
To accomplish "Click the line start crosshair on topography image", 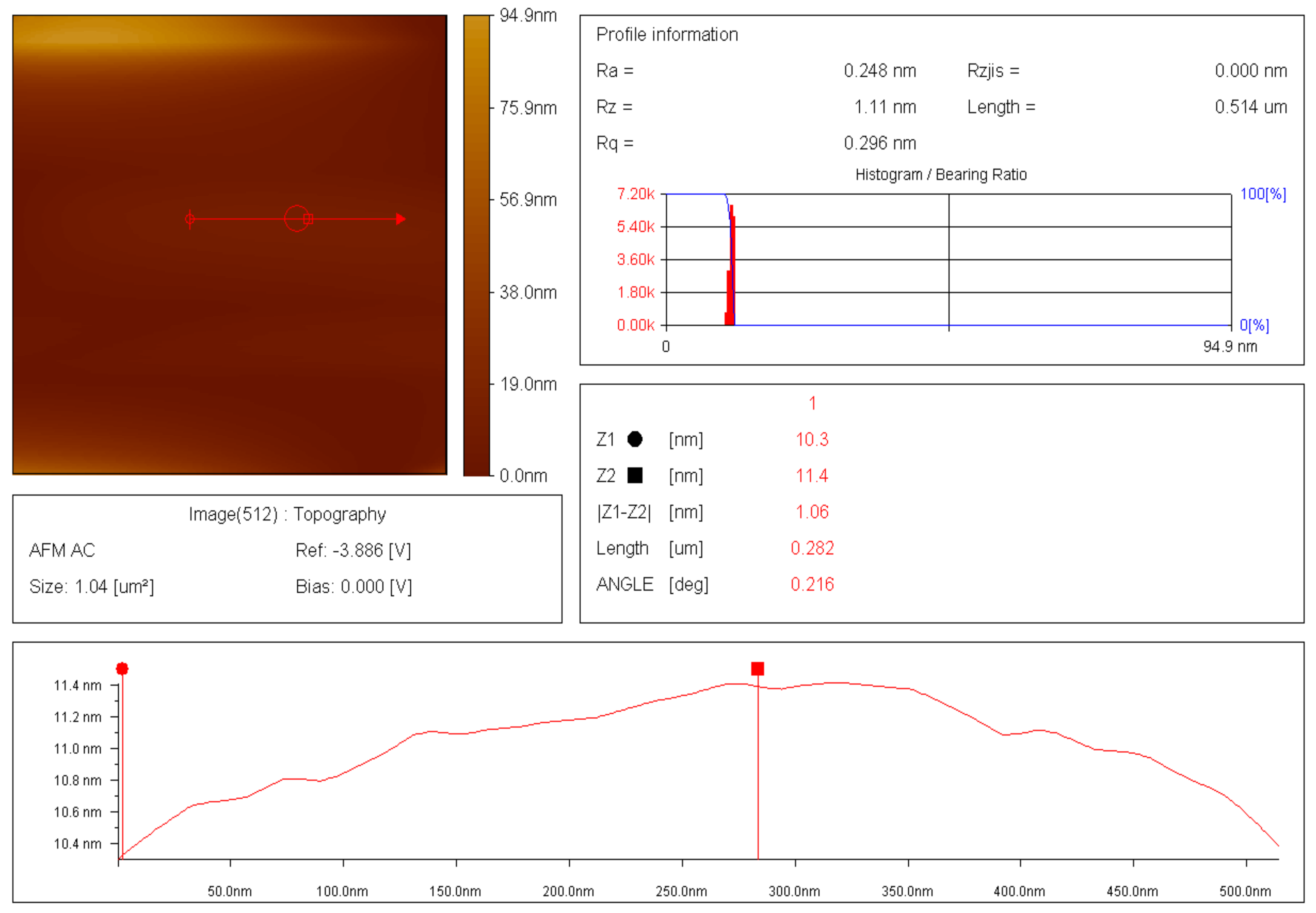I will coord(190,219).
